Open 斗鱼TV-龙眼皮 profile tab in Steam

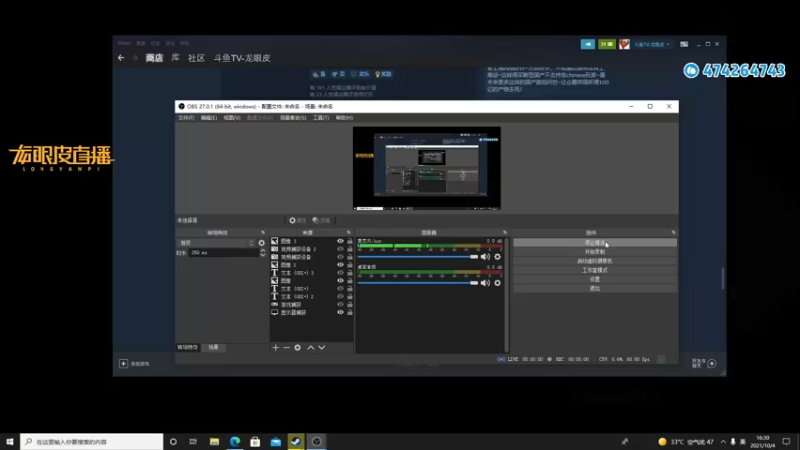242,58
